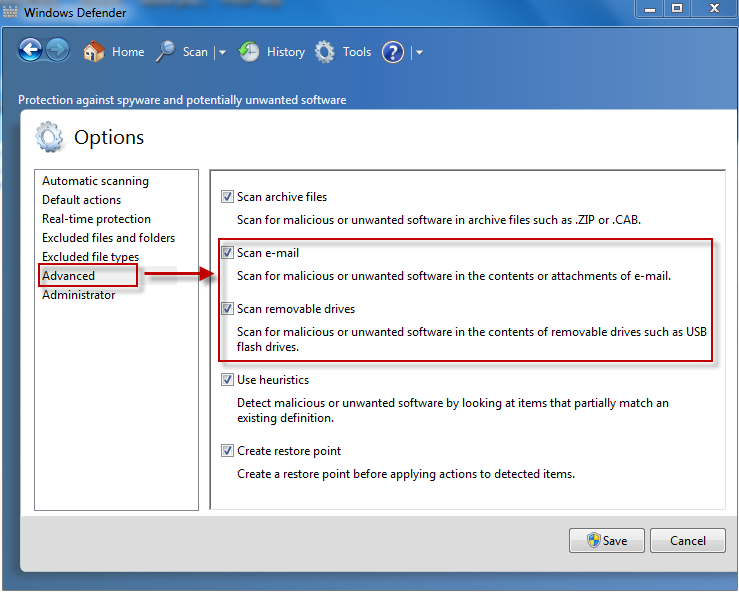
Task: Click the Options gear icon in heading
Action: 49,137
